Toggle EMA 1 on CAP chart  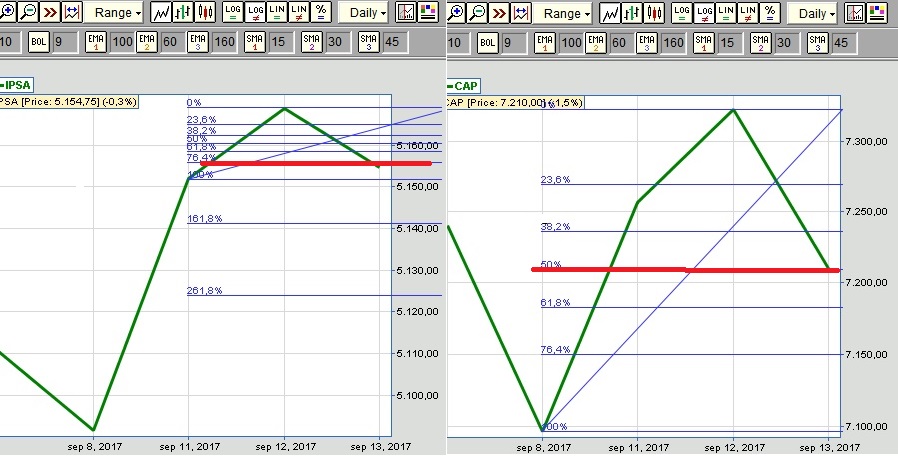coord(545,43)
